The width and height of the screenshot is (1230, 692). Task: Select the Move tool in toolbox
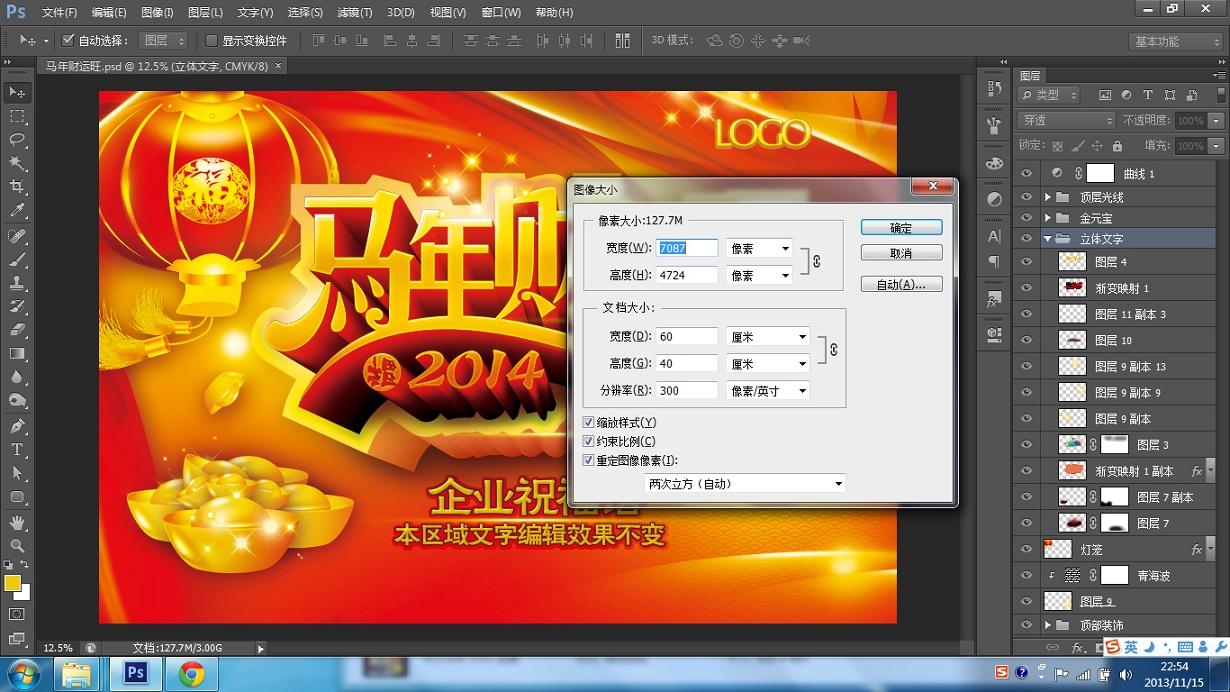point(17,92)
